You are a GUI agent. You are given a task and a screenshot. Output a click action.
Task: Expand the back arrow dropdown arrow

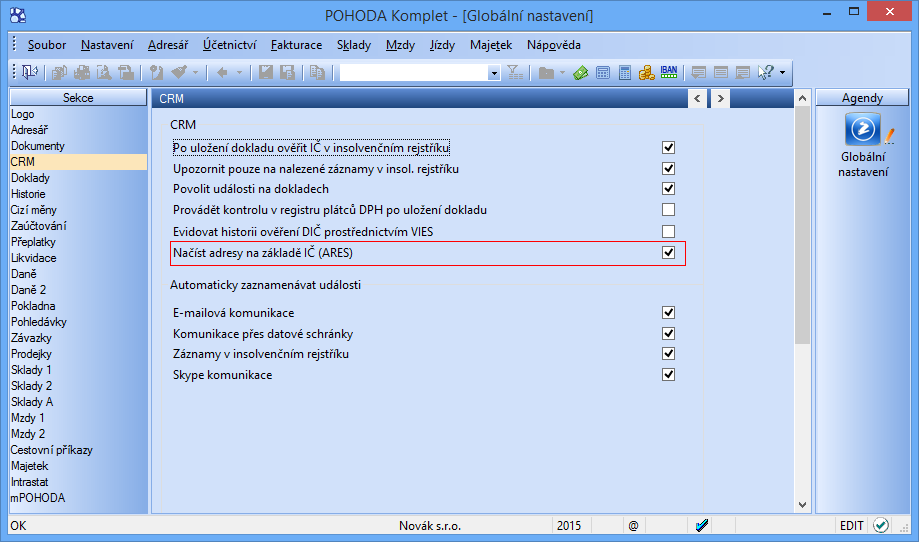(239, 73)
